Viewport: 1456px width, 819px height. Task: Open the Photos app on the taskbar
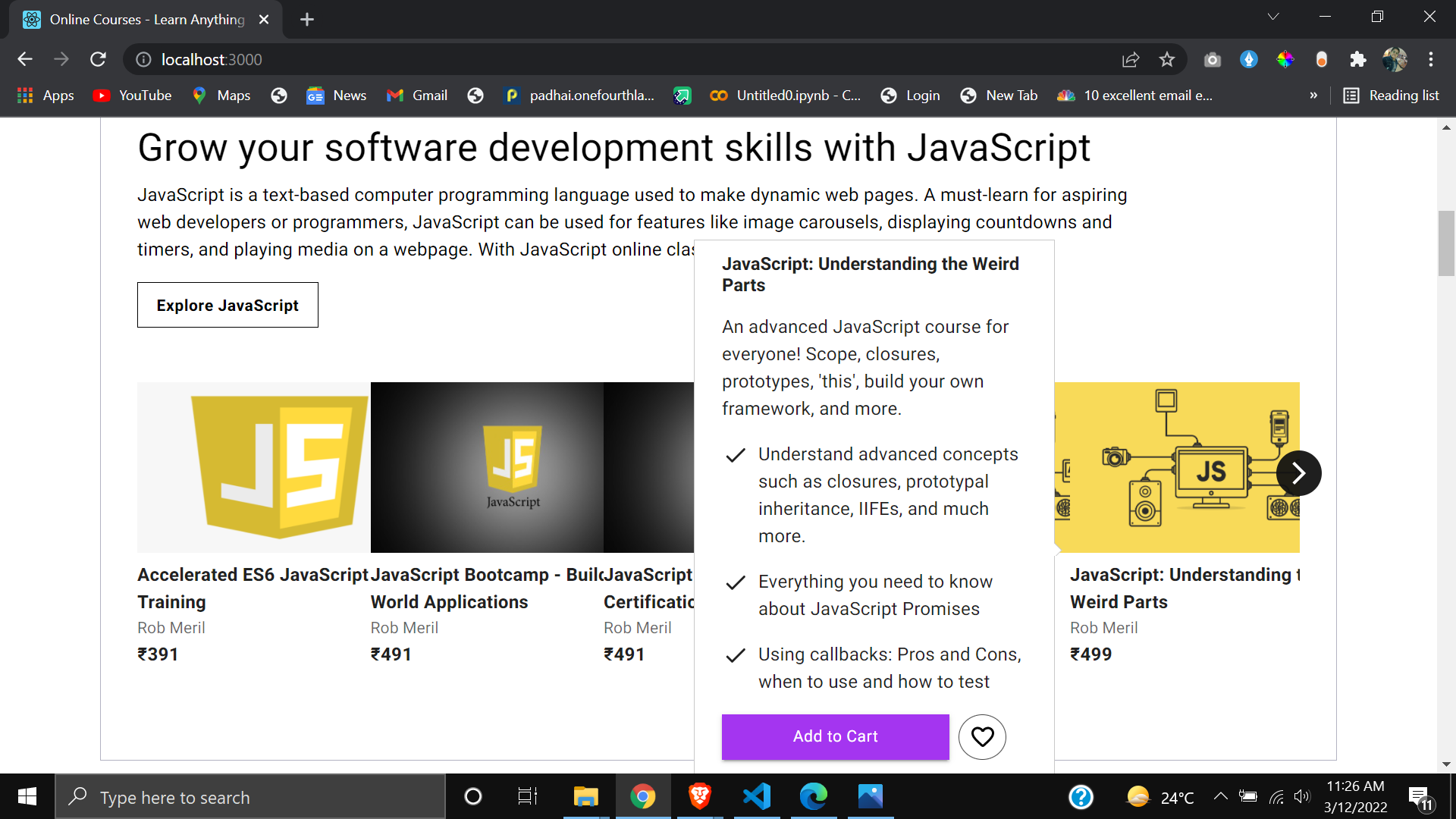coord(871,796)
